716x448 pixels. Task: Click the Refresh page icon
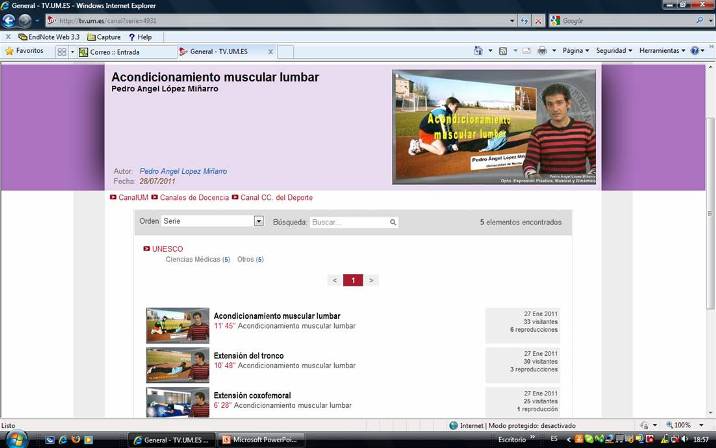pos(525,20)
